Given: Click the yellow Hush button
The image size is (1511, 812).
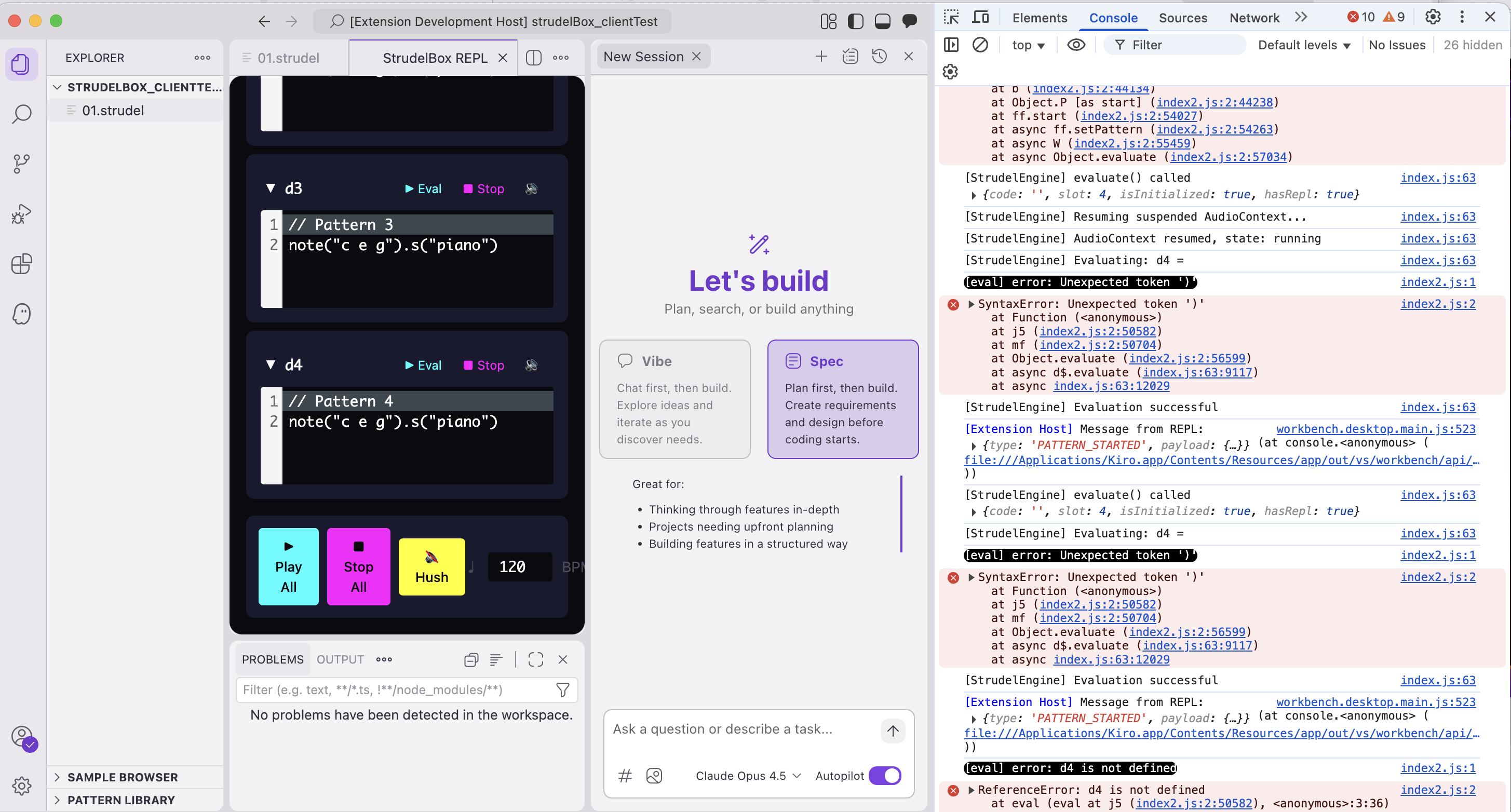Looking at the screenshot, I should 431,567.
